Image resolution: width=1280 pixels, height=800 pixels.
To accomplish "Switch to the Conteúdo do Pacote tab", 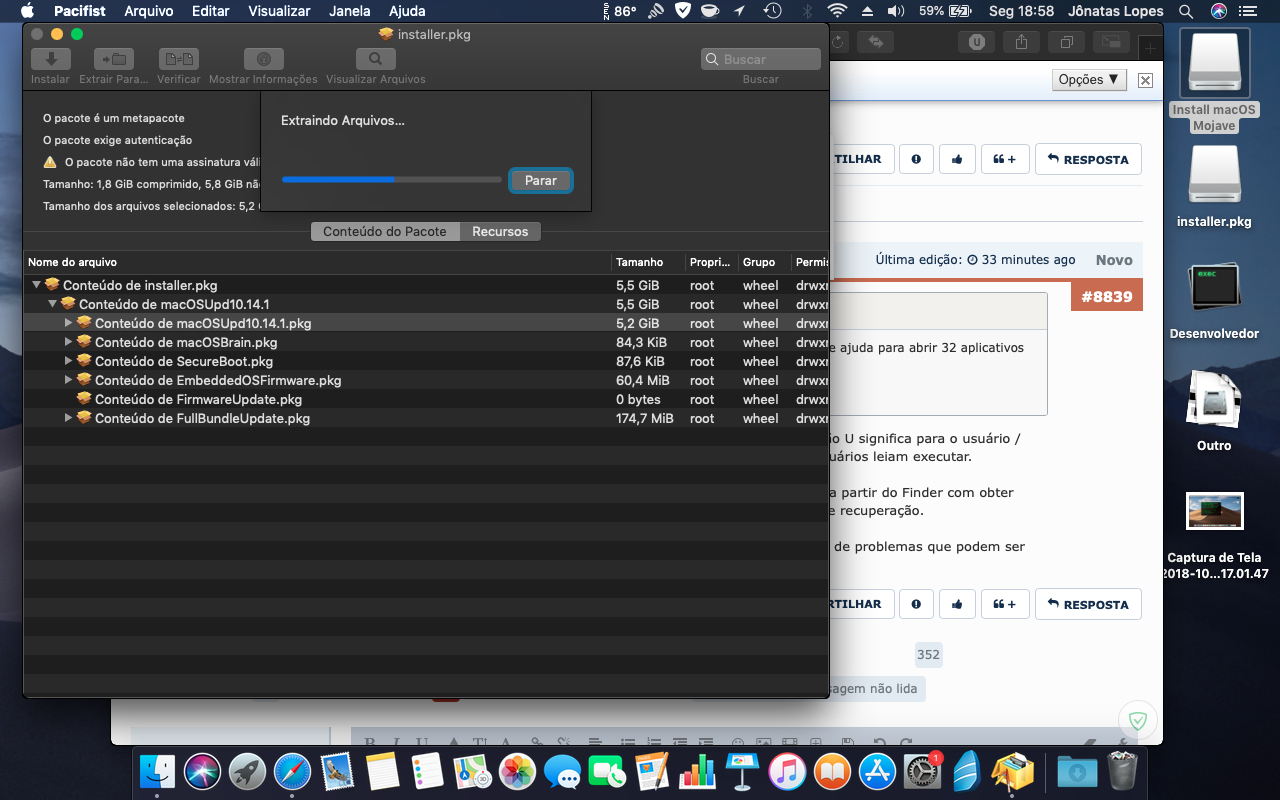I will pos(385,231).
